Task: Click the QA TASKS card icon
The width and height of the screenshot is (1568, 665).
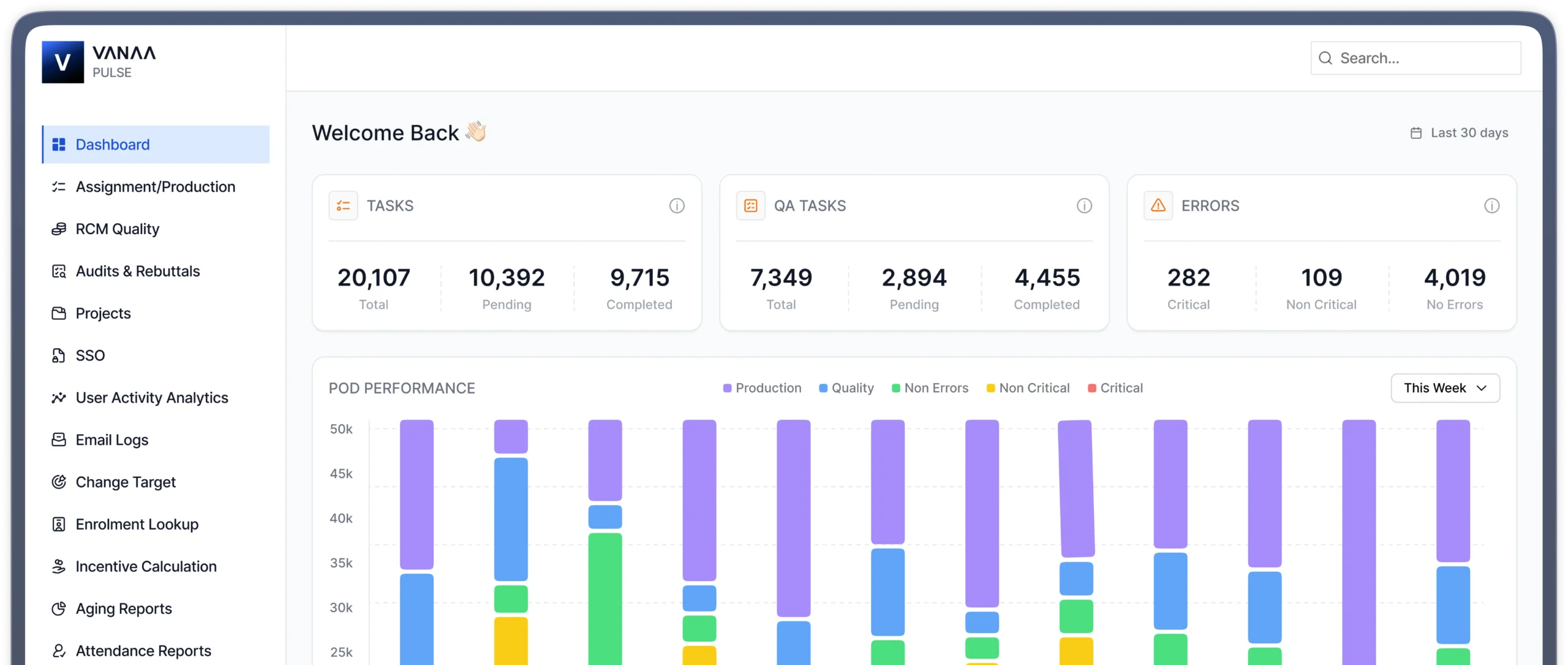Action: [x=750, y=205]
